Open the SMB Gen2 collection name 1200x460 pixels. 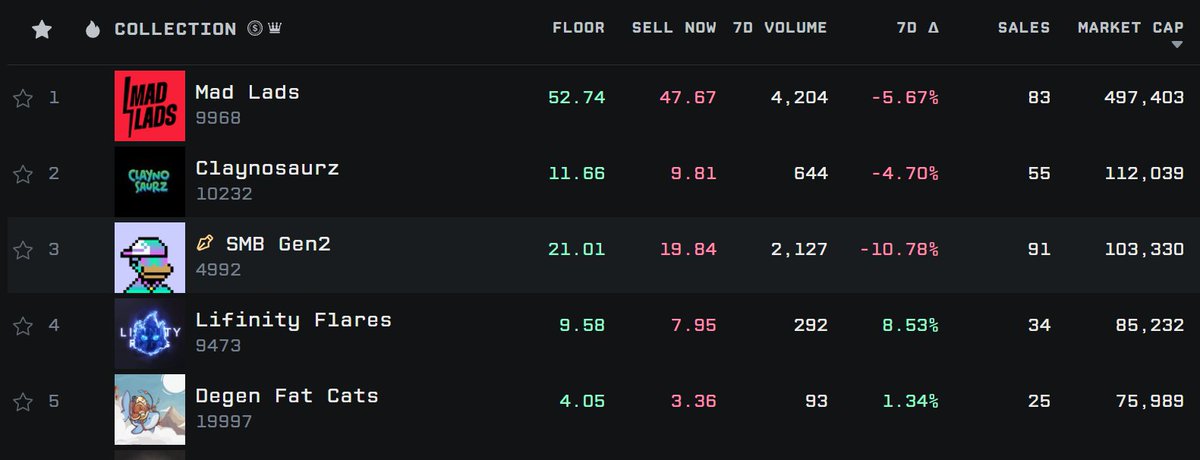[276, 243]
